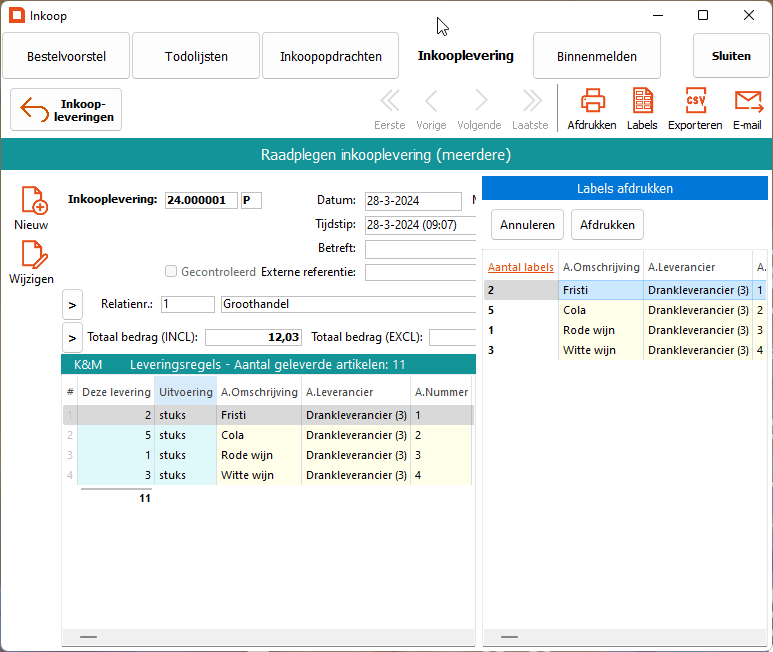Viewport: 773px width, 652px height.
Task: Click Annuleren in Labels afdrukken panel
Action: 527,225
